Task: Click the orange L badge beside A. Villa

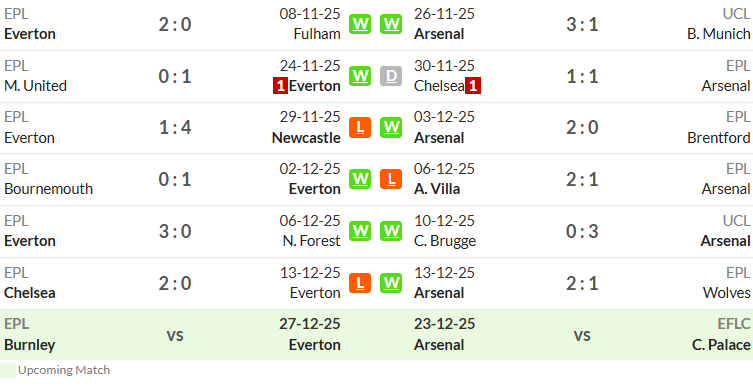Action: pyautogui.click(x=391, y=179)
